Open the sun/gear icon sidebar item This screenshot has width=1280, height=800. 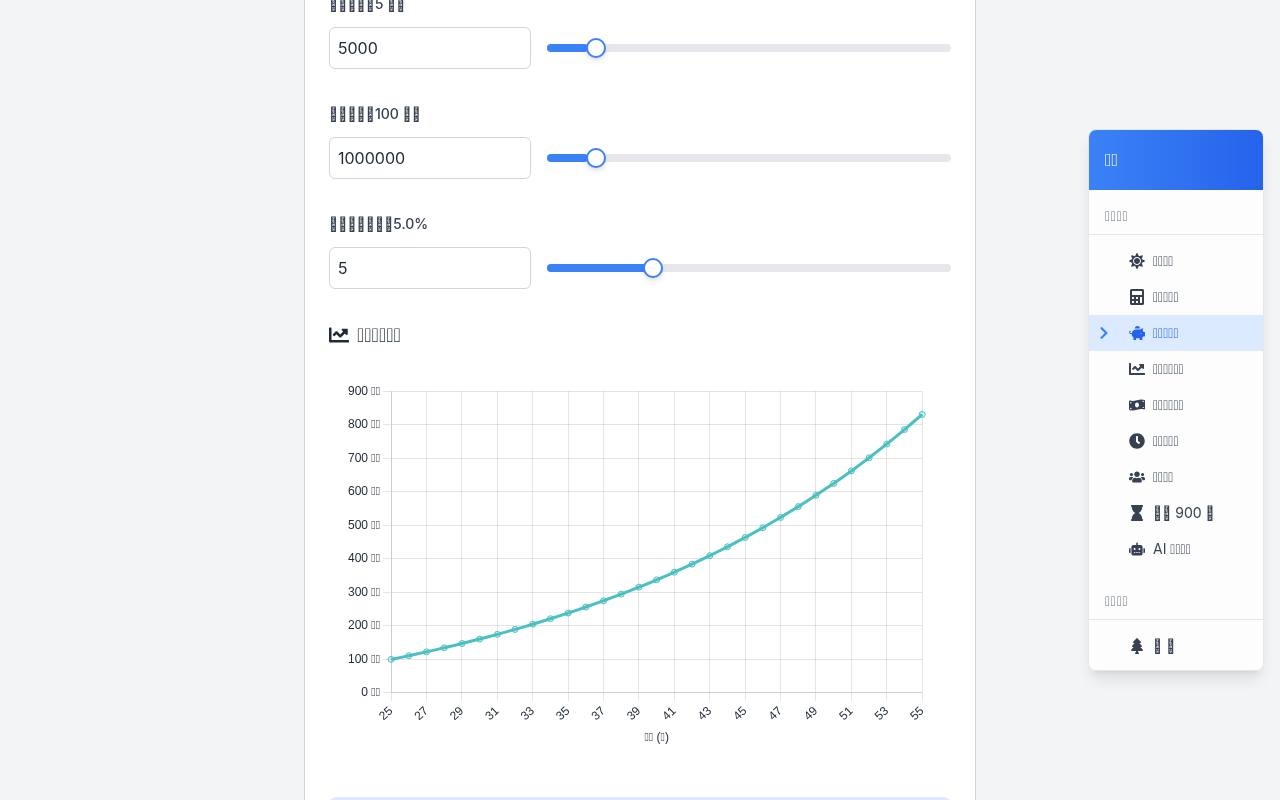point(1176,261)
